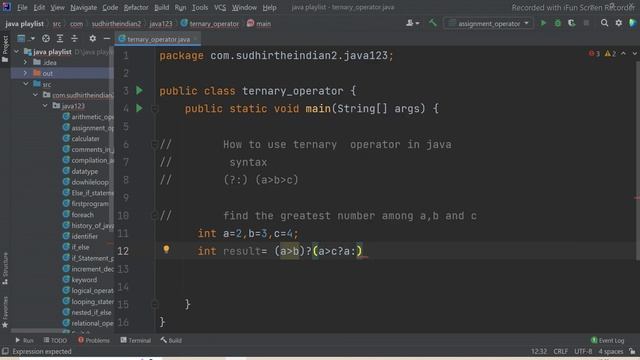Screen dimensions: 640x360
Task: Click the Debug bug icon
Action: [x=558, y=23]
